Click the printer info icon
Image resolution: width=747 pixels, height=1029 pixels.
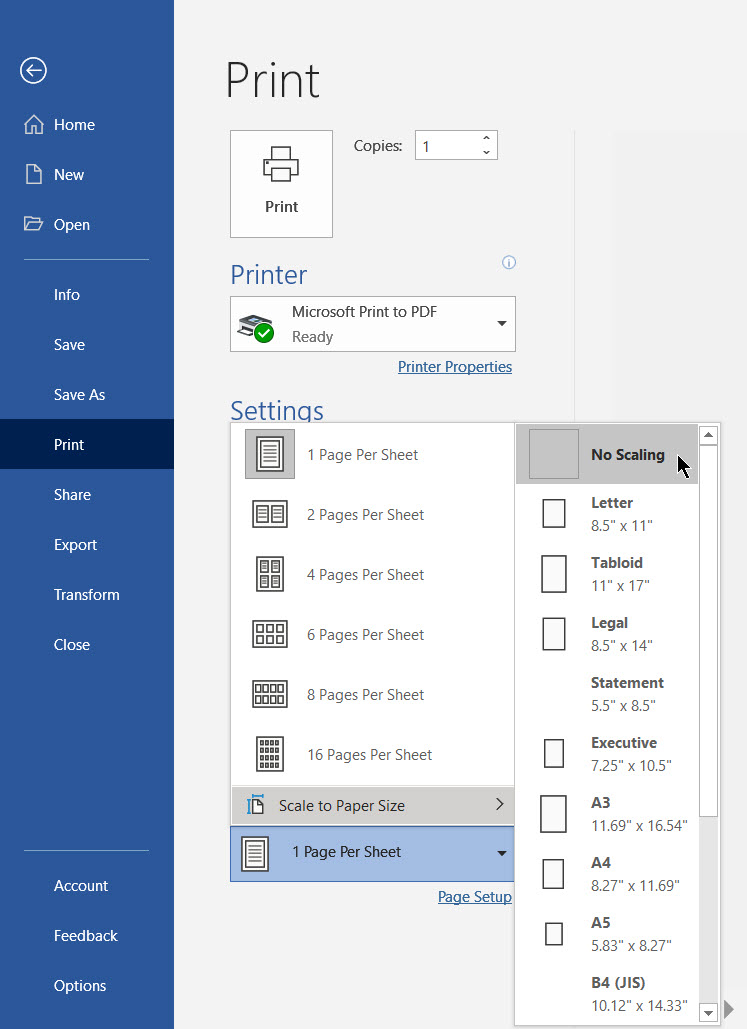click(x=509, y=262)
